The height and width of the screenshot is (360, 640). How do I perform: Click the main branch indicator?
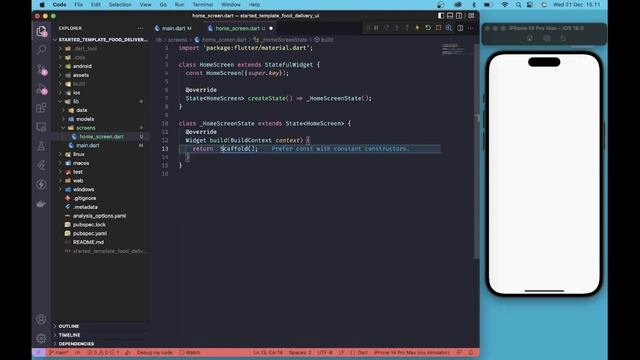pyautogui.click(x=59, y=353)
